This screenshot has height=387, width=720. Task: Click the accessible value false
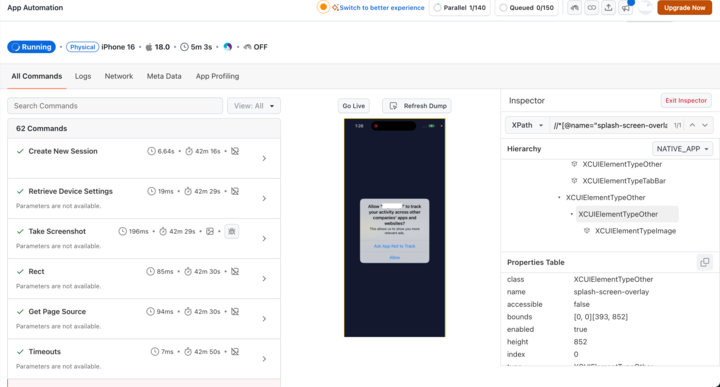(581, 304)
